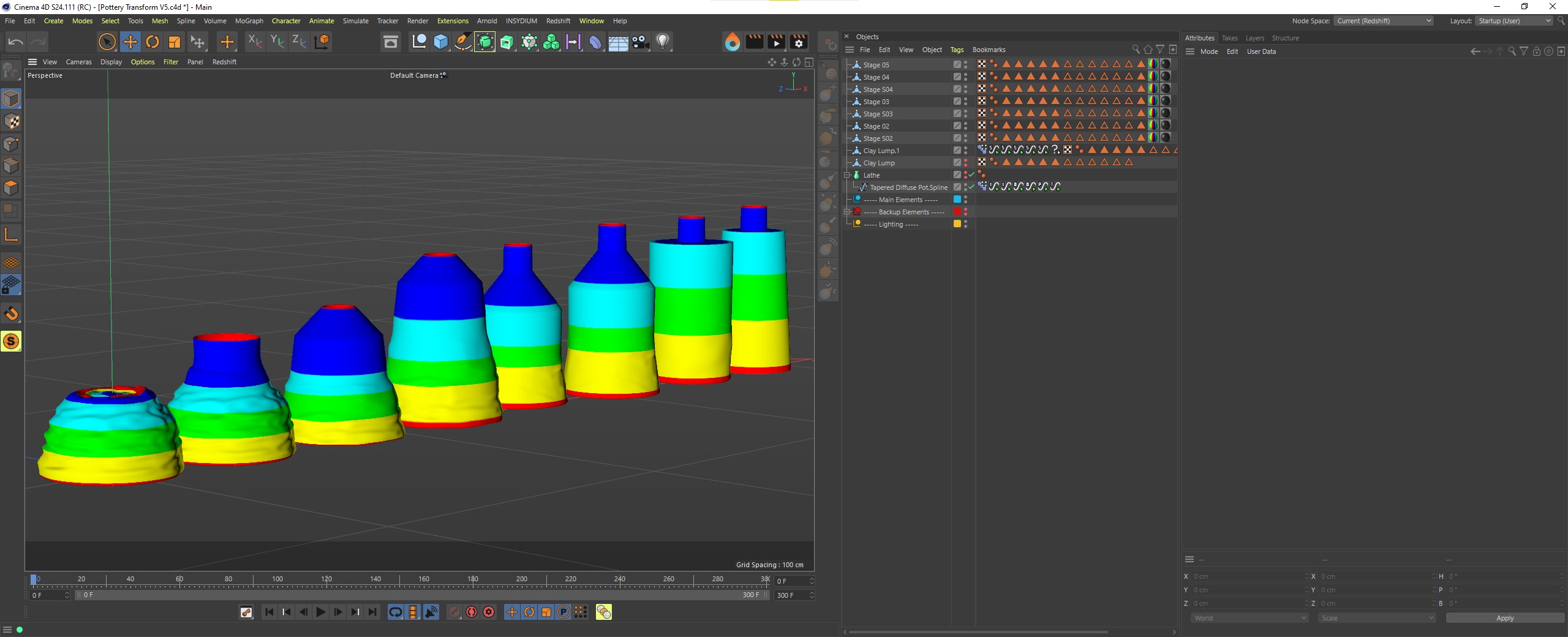Toggle visibility dots for Clay Lump

[966, 163]
